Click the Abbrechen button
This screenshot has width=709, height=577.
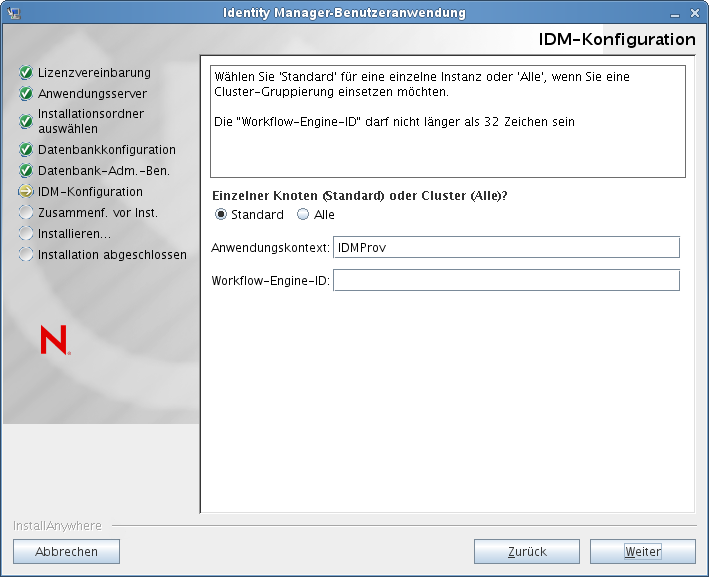point(66,552)
